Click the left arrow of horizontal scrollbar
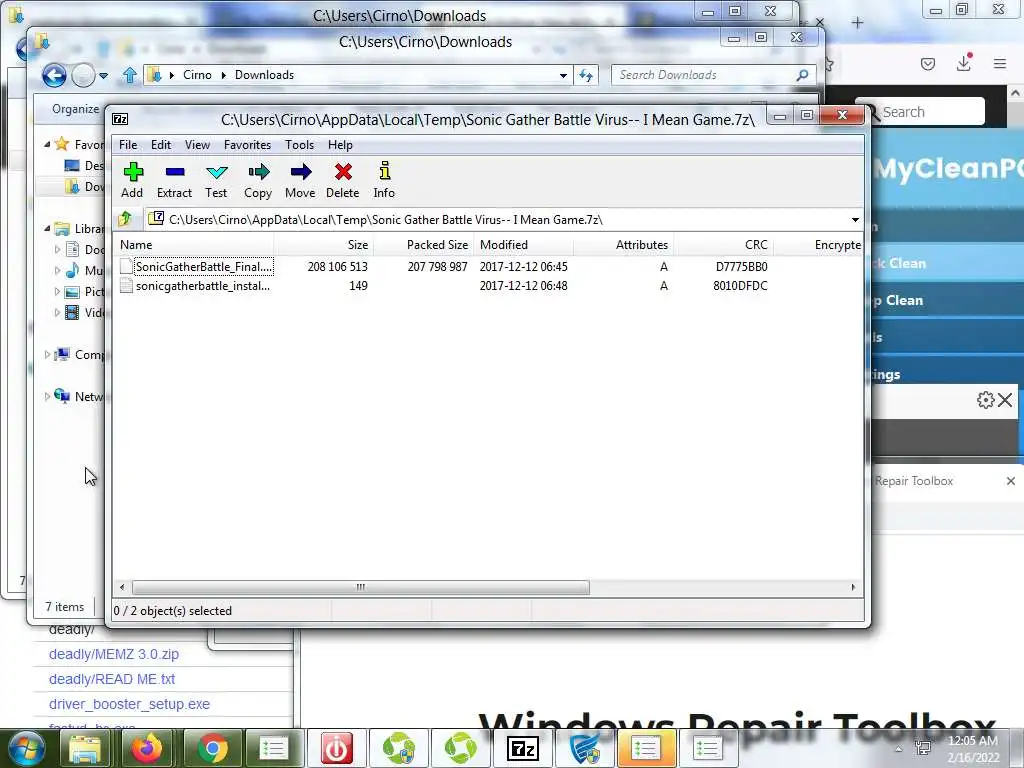Screen dimensions: 1024x768 122,587
